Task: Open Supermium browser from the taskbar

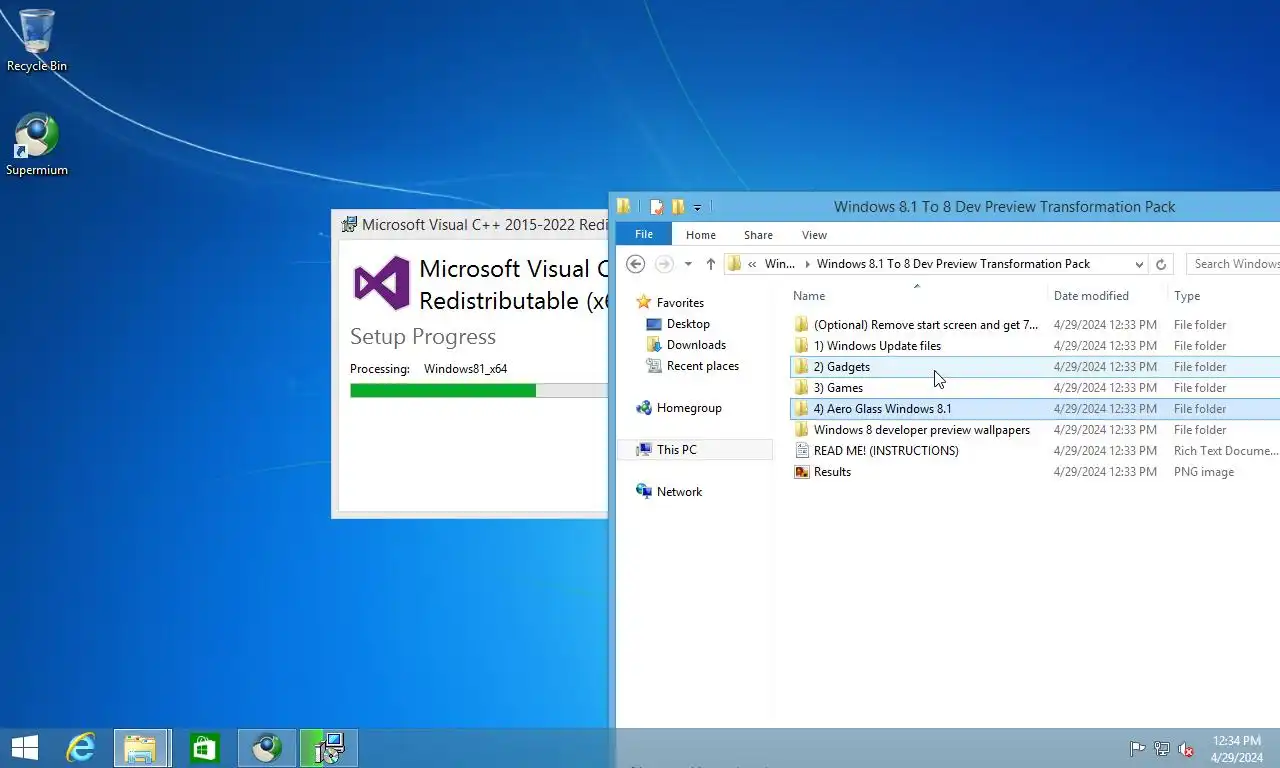Action: point(267,748)
